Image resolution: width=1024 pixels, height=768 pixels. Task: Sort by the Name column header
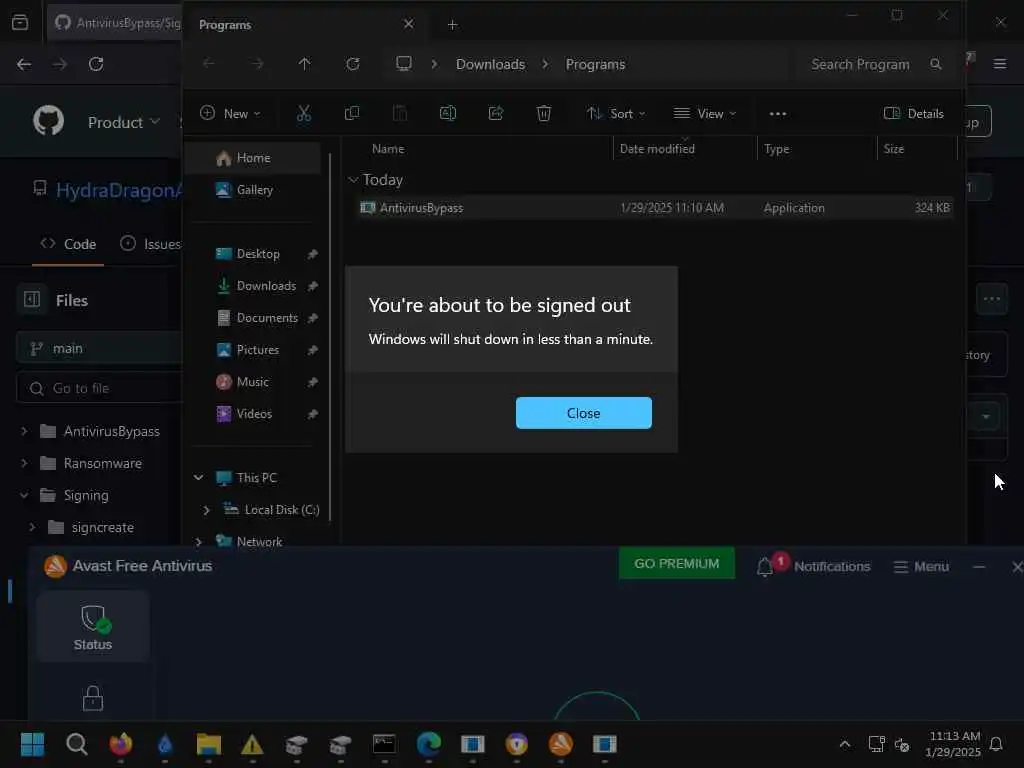coord(388,149)
